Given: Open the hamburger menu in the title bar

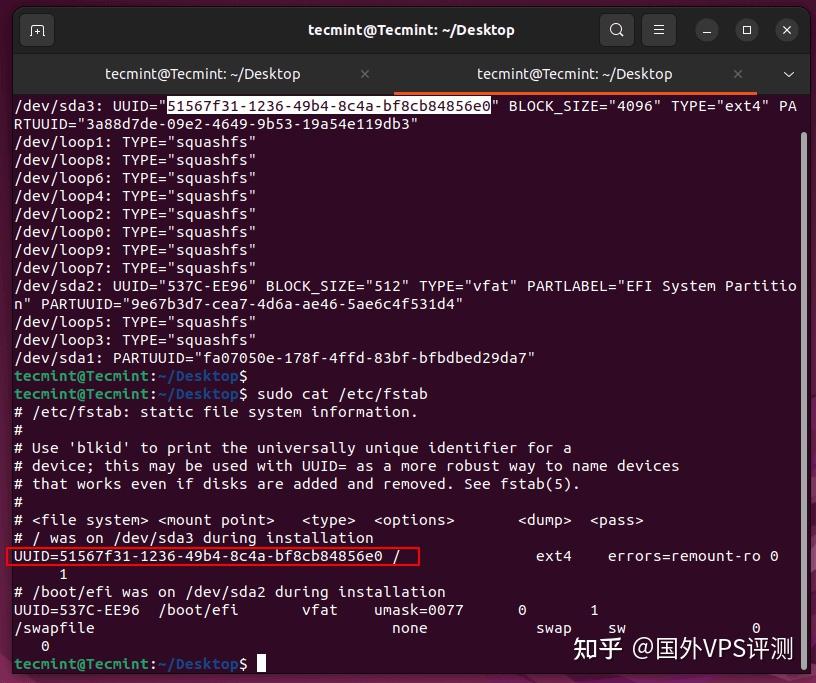Looking at the screenshot, I should click(658, 30).
